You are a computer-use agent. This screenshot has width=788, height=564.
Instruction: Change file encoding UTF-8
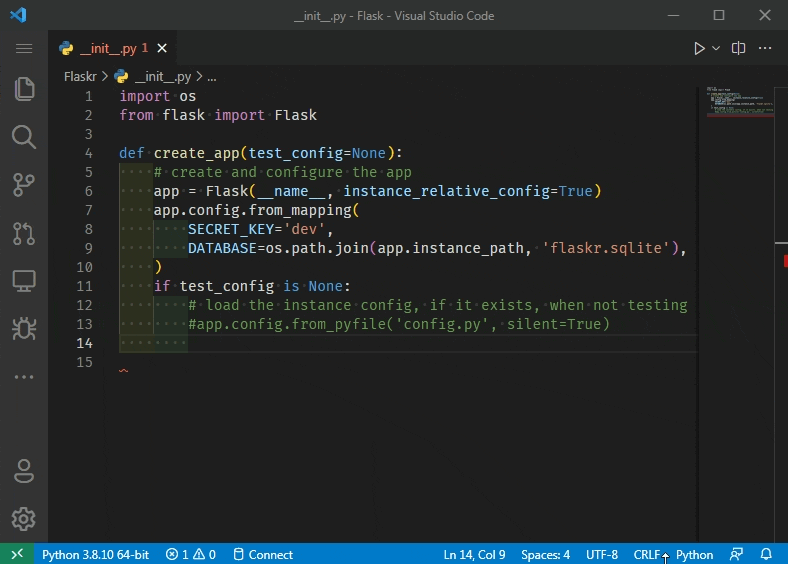(602, 554)
